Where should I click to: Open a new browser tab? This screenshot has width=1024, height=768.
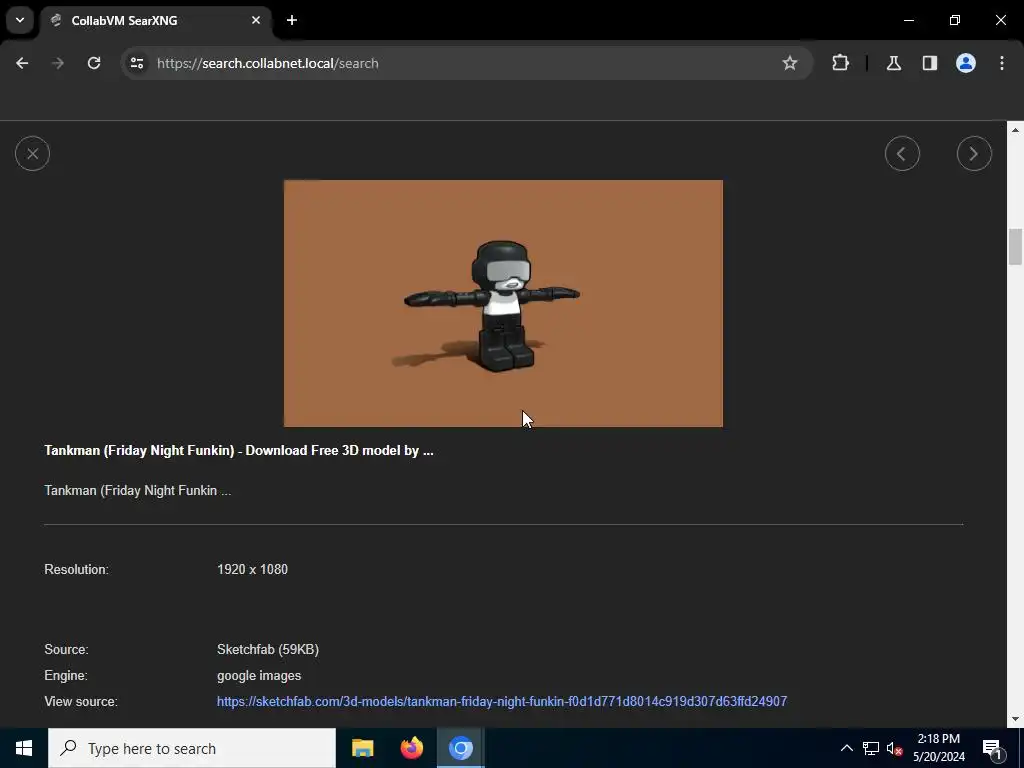292,20
